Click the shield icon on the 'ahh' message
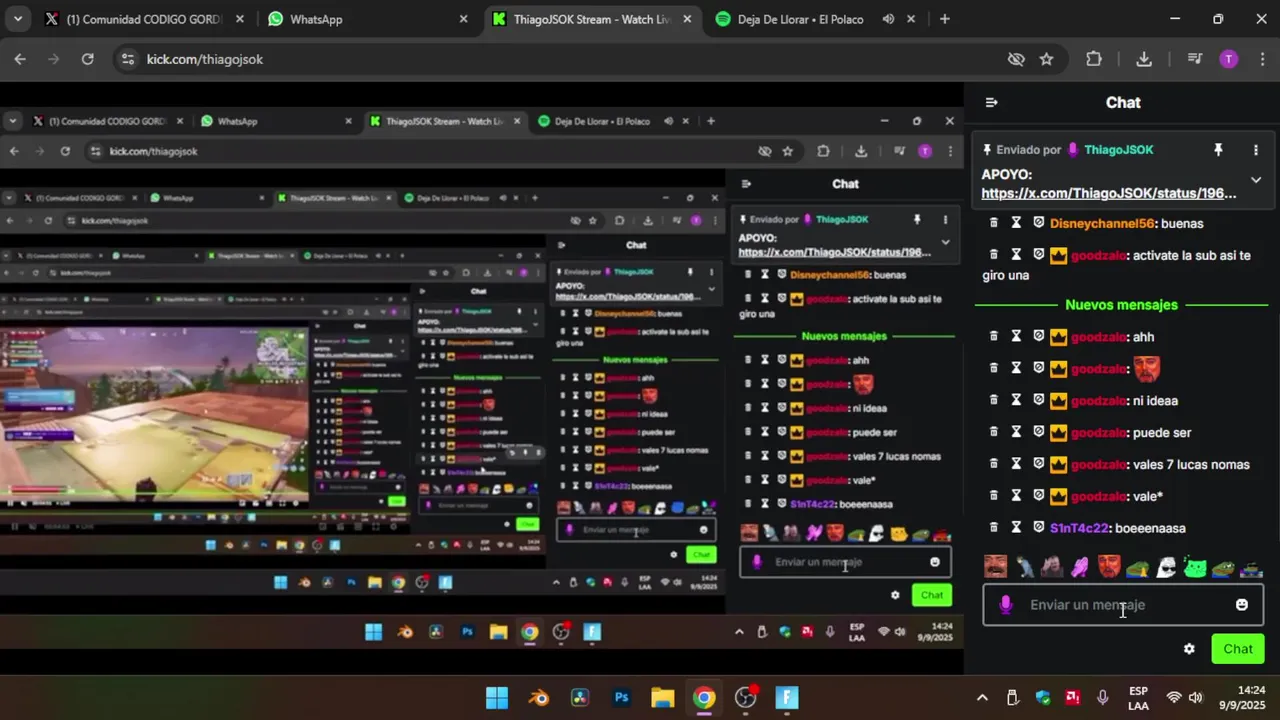 1038,337
